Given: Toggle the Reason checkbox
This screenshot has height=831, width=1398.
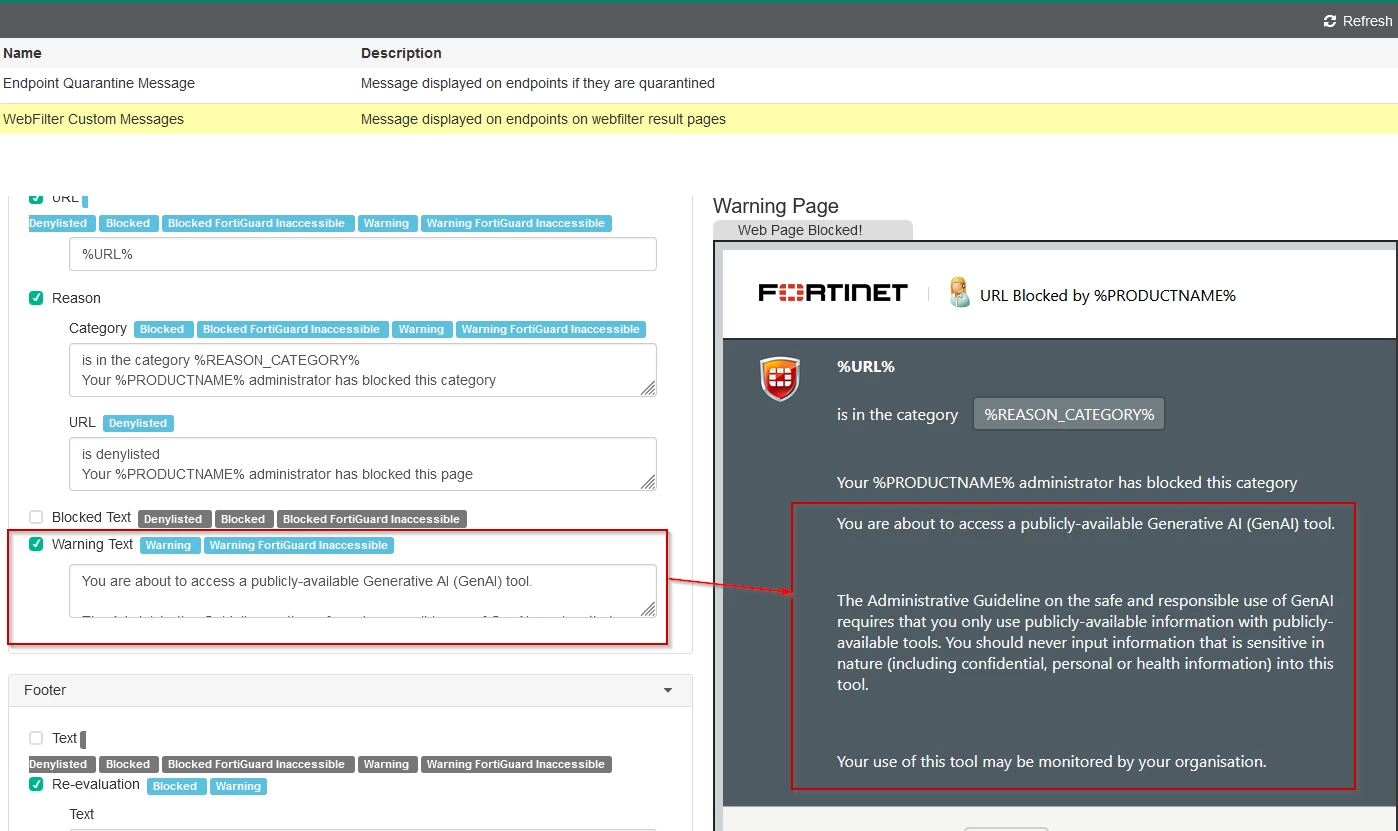Looking at the screenshot, I should [x=36, y=298].
